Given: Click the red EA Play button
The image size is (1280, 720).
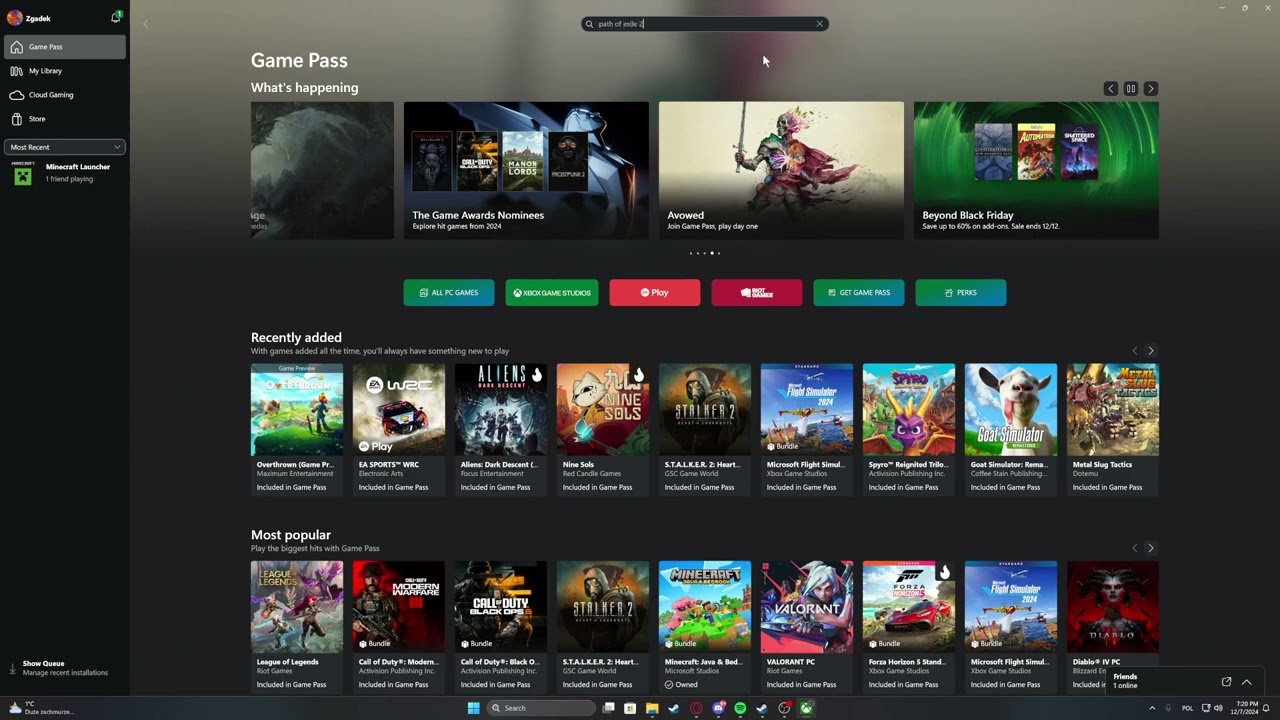Looking at the screenshot, I should tap(655, 293).
